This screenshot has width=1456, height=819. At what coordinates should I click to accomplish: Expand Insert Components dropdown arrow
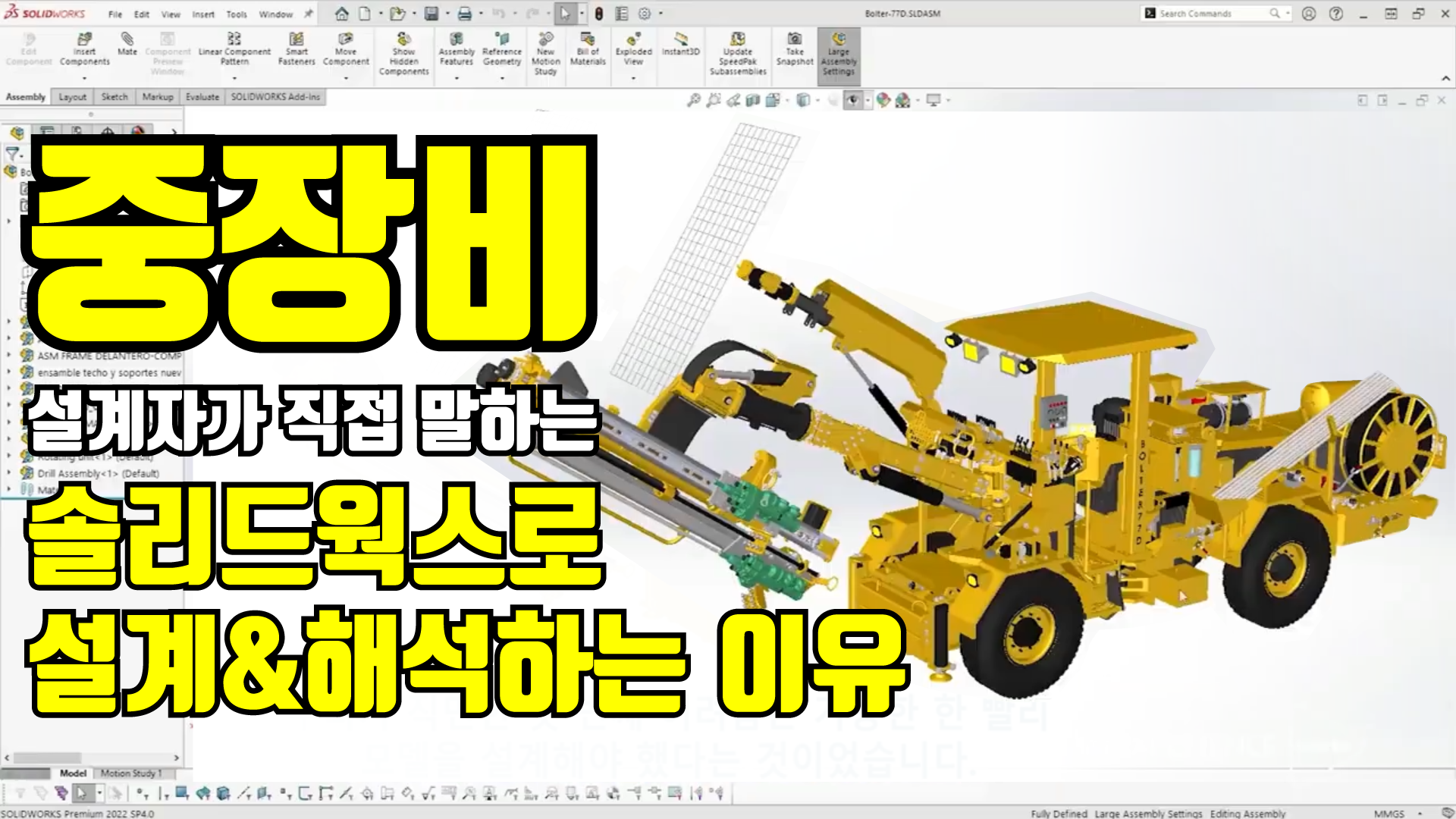tap(84, 78)
